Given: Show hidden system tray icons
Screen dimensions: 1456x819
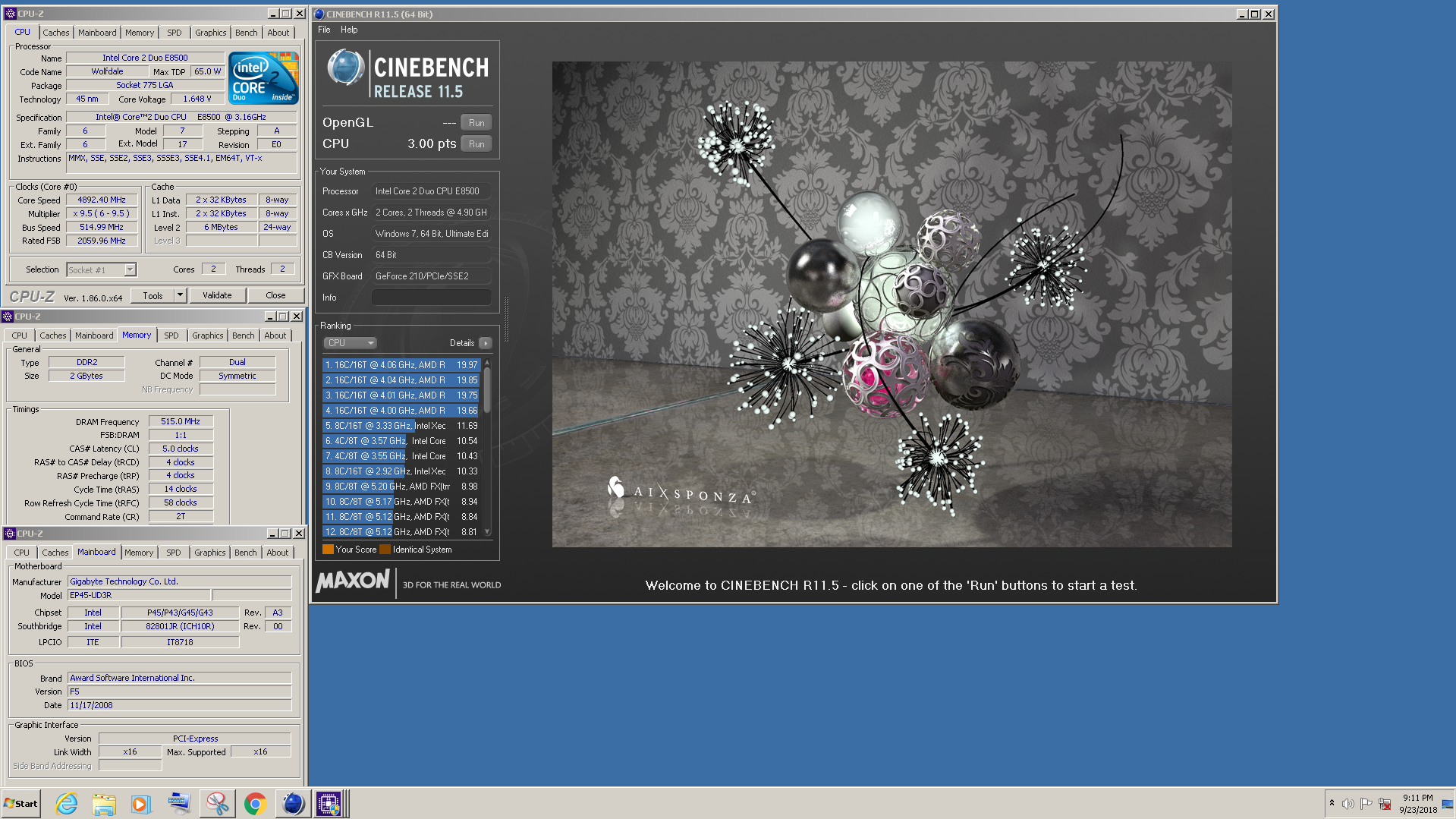Looking at the screenshot, I should point(1332,803).
